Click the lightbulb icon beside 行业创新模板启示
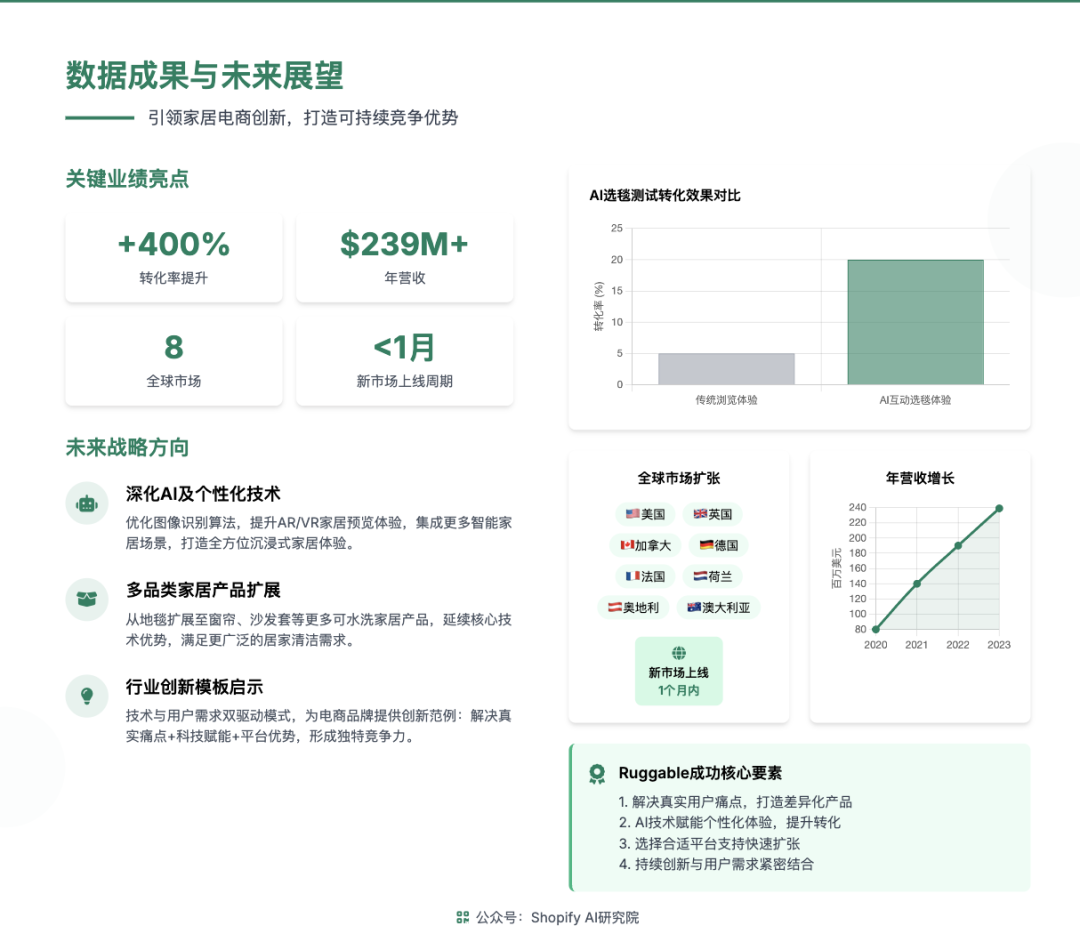This screenshot has width=1080, height=950. tap(87, 696)
